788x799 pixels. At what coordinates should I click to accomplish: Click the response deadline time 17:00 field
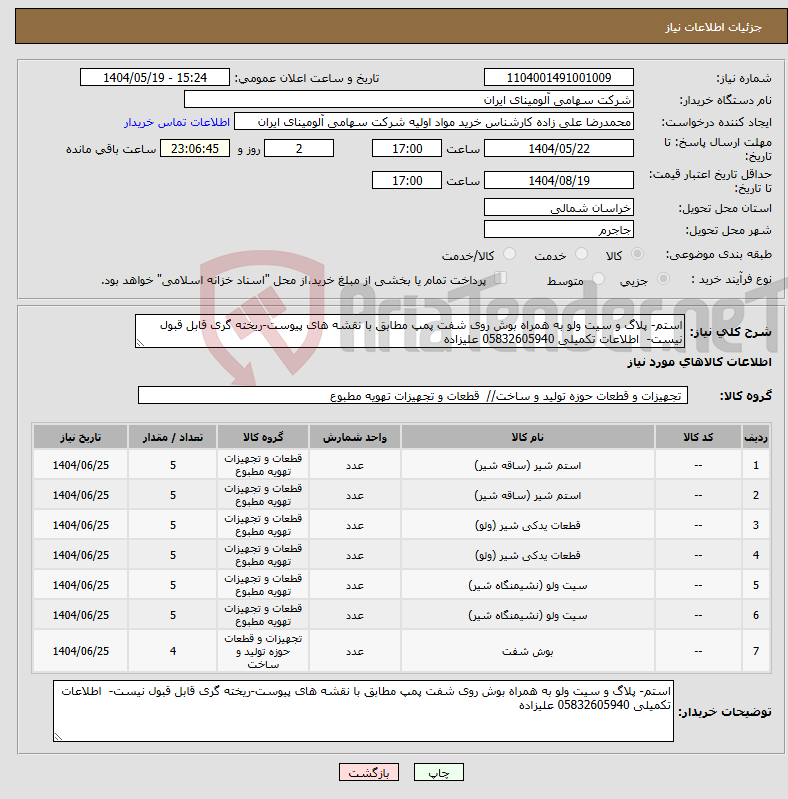tap(407, 148)
